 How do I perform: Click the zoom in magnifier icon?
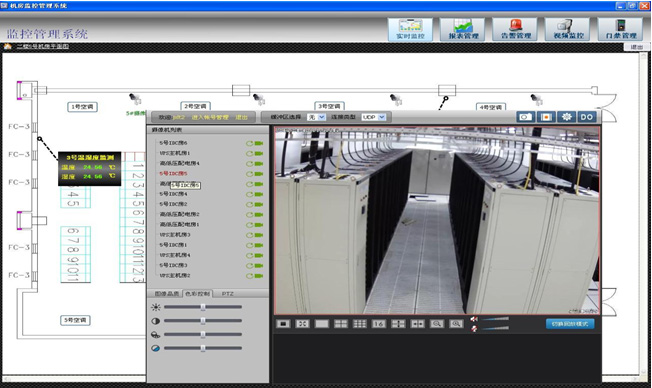click(456, 324)
